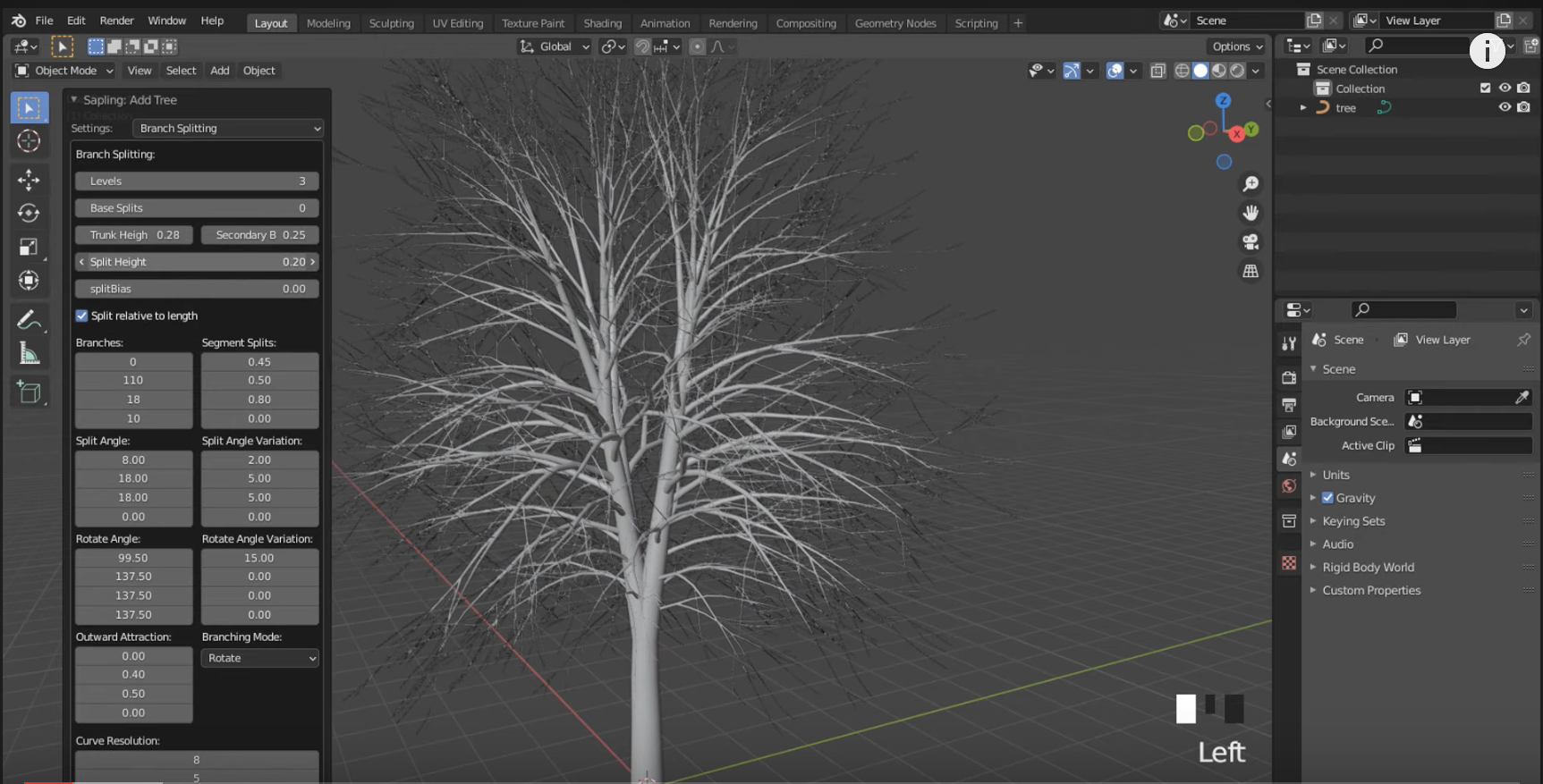
Task: Adjust the Levels slider
Action: pyautogui.click(x=197, y=181)
